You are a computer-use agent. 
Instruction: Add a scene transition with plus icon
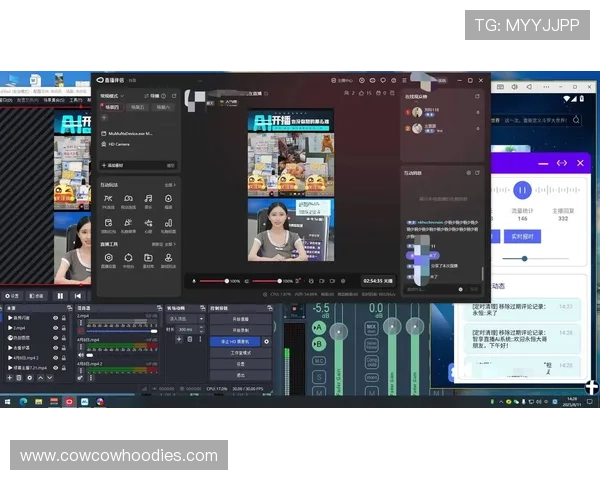179,339
